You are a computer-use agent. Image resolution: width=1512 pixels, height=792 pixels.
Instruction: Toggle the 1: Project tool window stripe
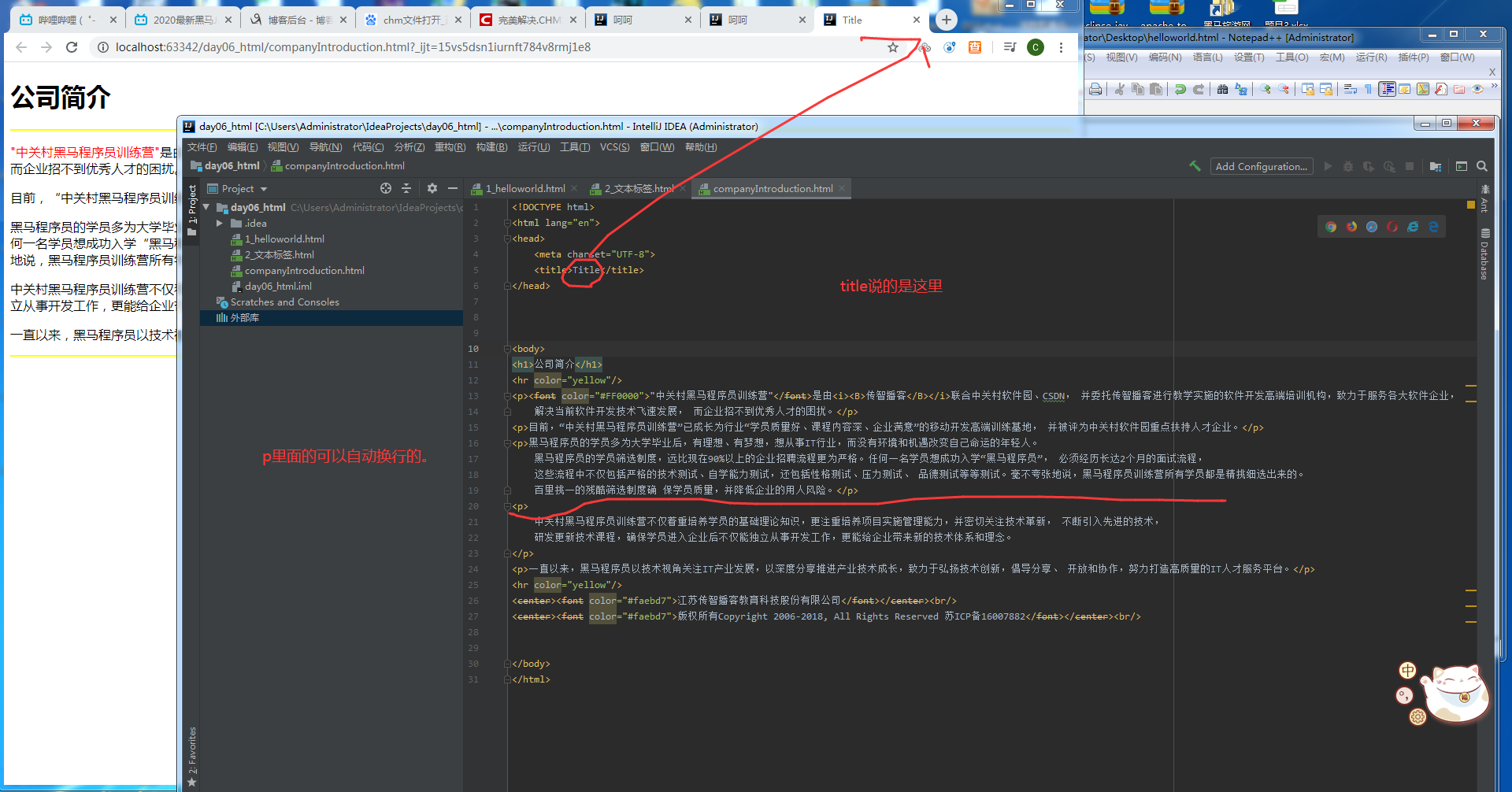tap(192, 210)
